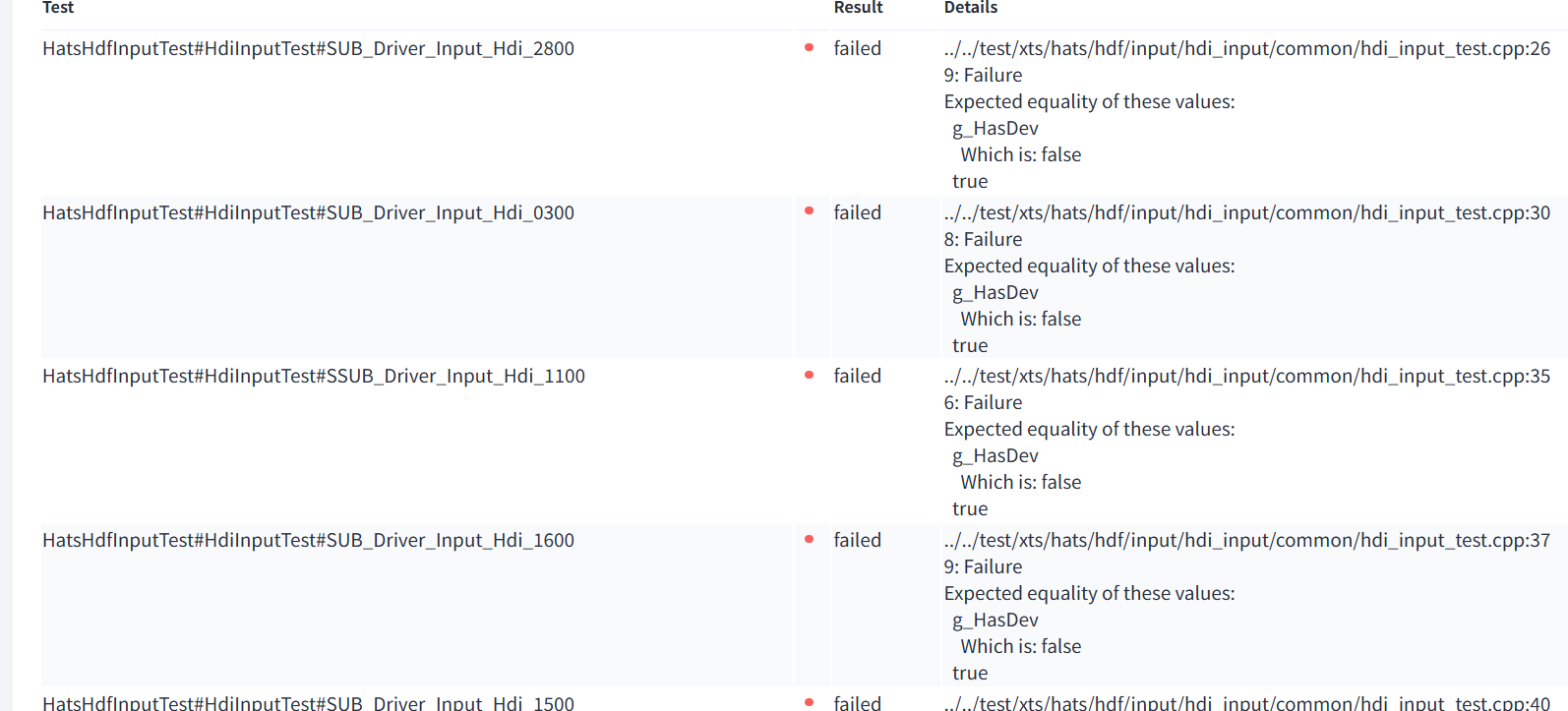The image size is (1568, 711).
Task: Click '9: Failure' text in Hdi_2800 details
Action: point(983,75)
